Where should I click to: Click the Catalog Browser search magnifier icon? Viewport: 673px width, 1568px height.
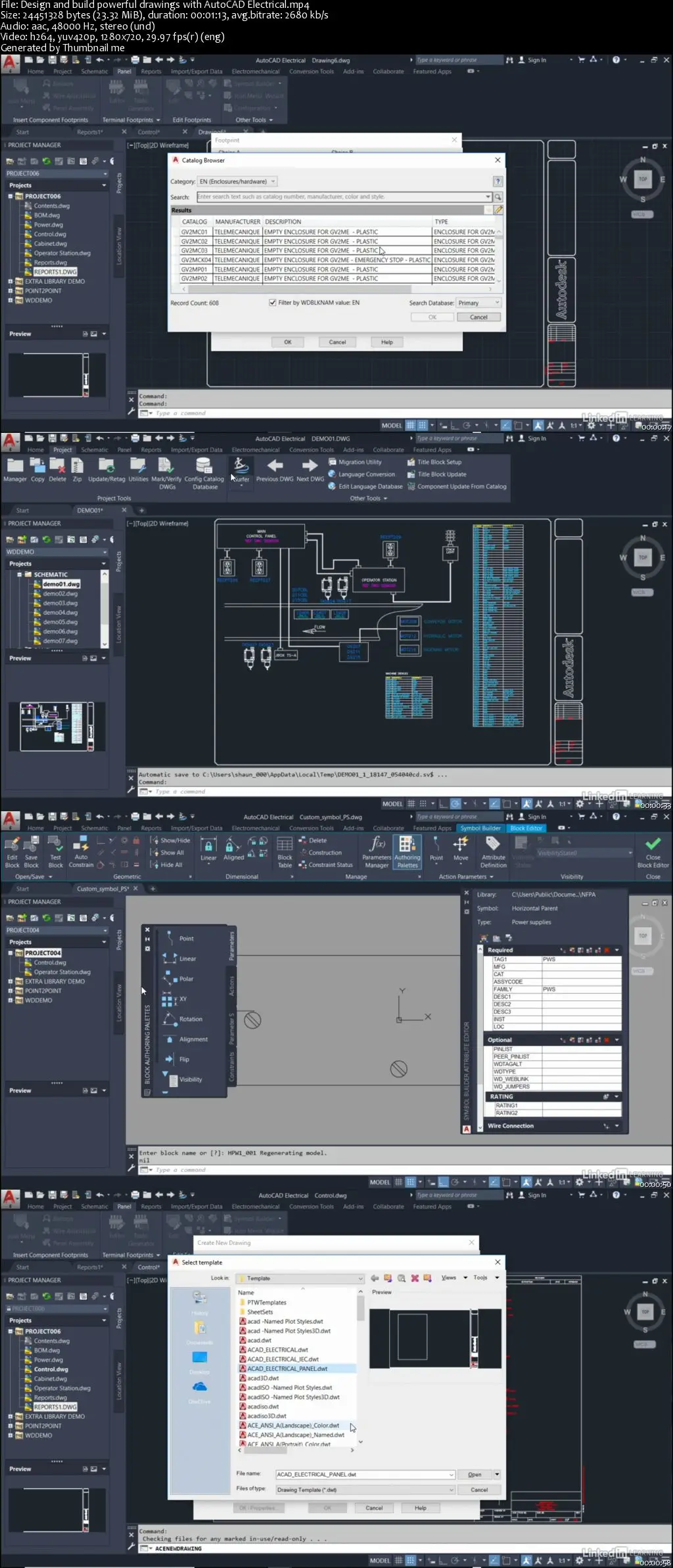click(498, 197)
